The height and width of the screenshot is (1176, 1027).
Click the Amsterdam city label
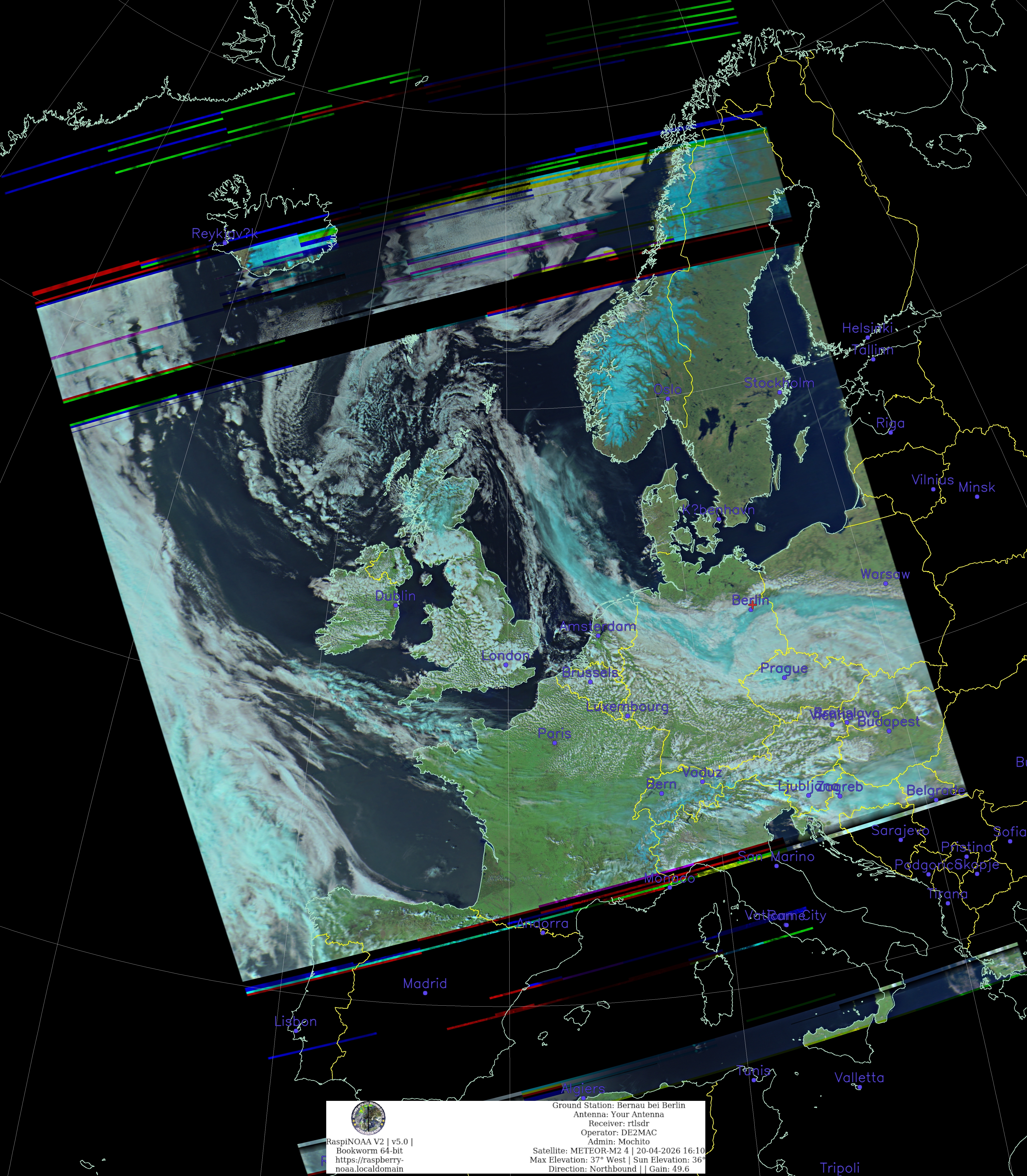(597, 626)
